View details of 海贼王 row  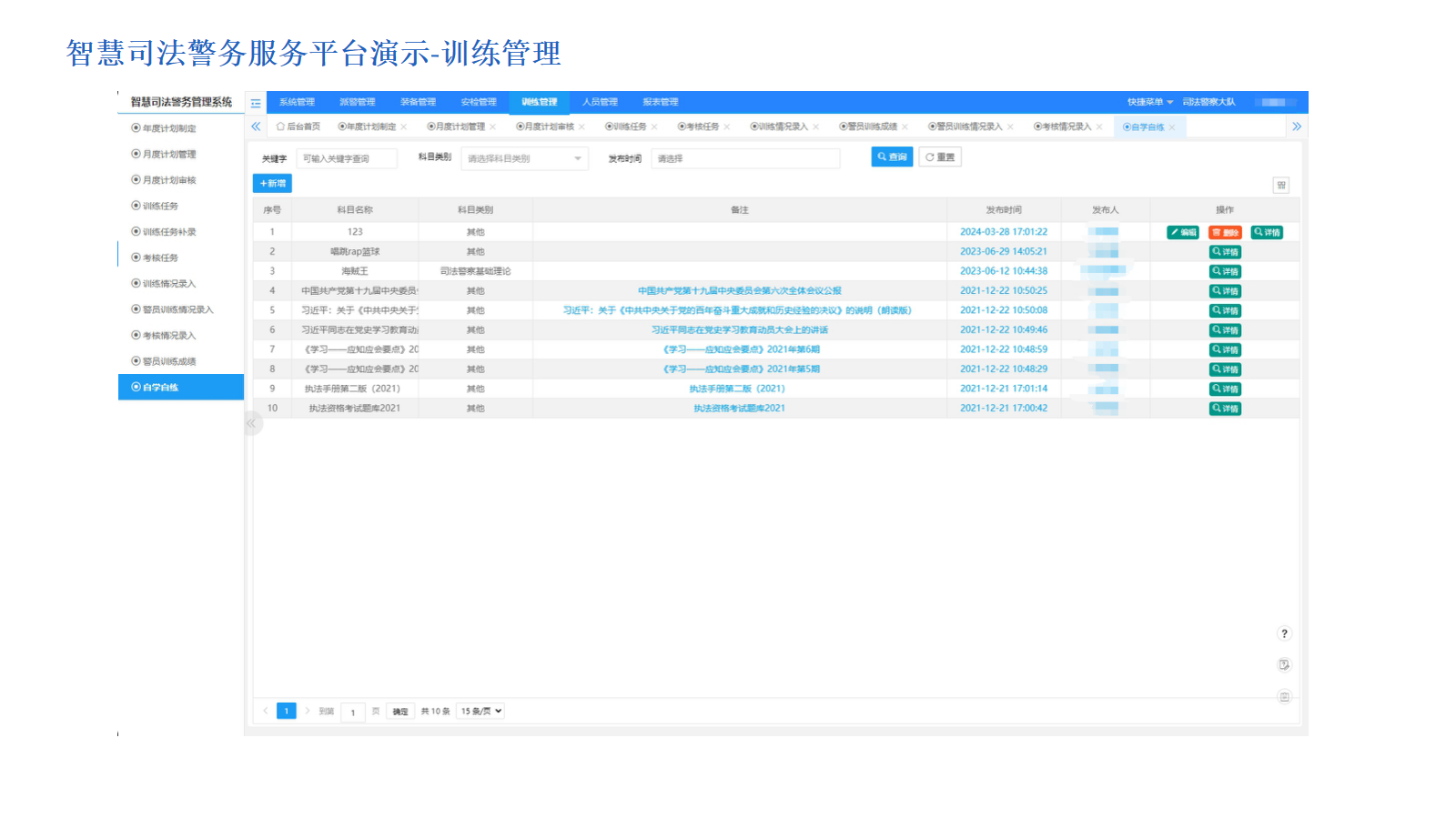1225,272
